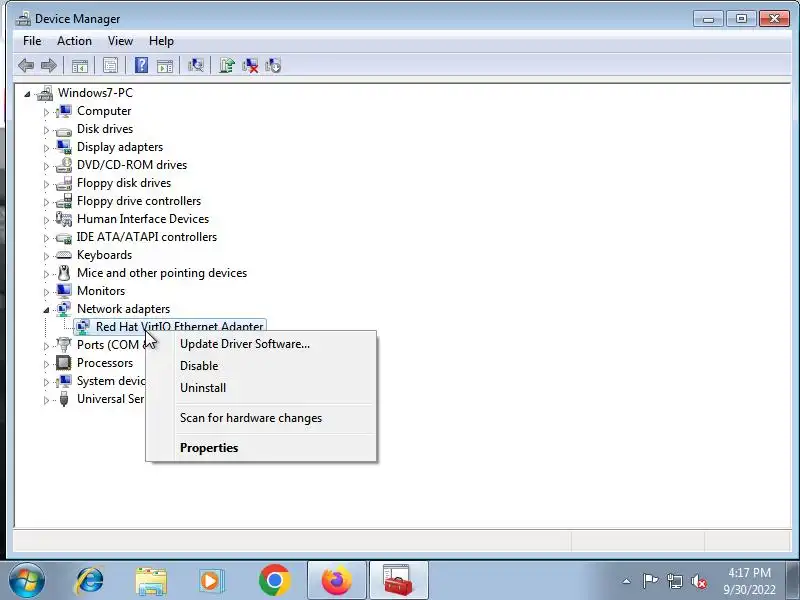This screenshot has width=800, height=600.
Task: Expand the Computer category arrow
Action: coord(46,112)
